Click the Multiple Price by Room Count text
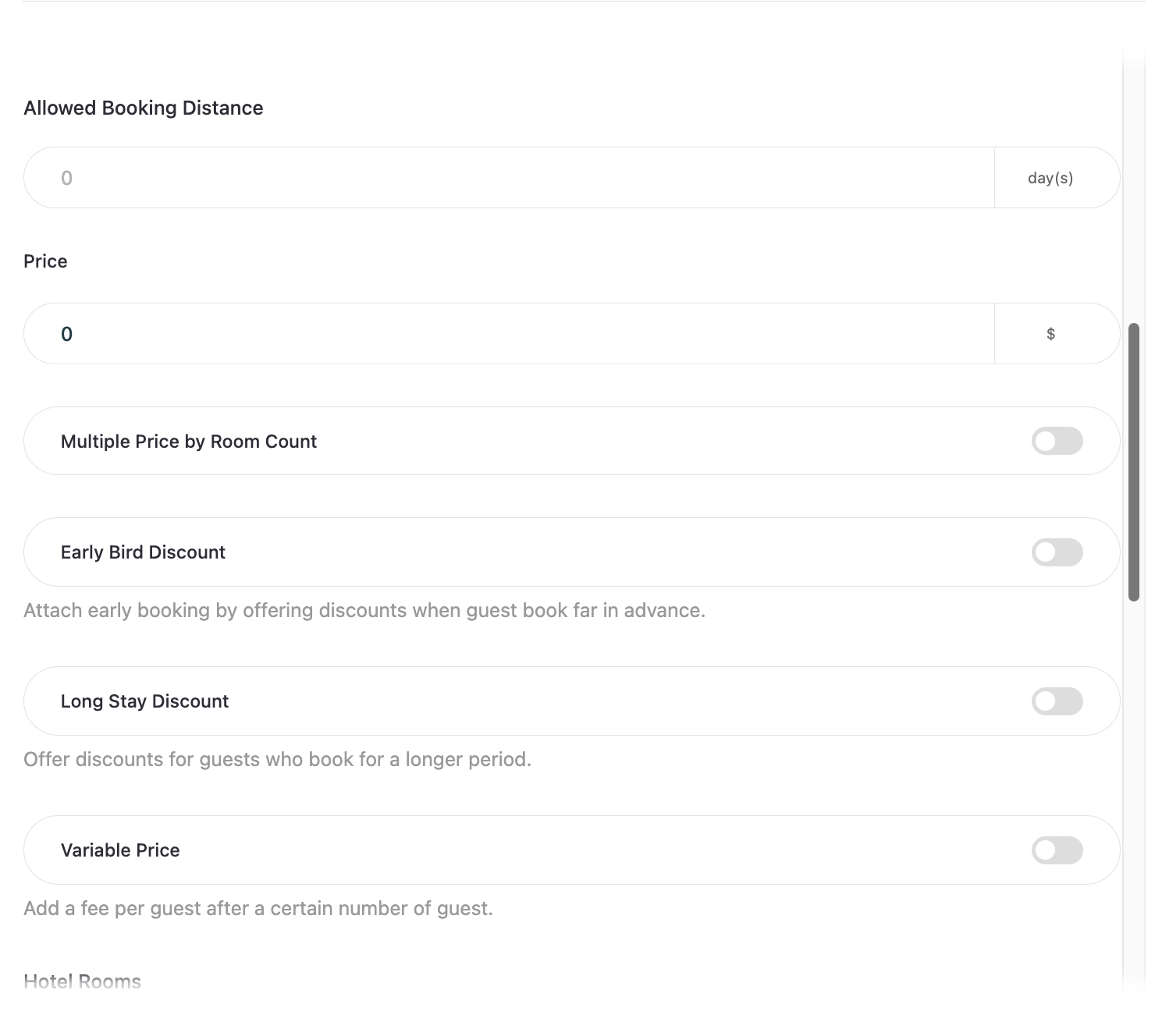 [189, 442]
